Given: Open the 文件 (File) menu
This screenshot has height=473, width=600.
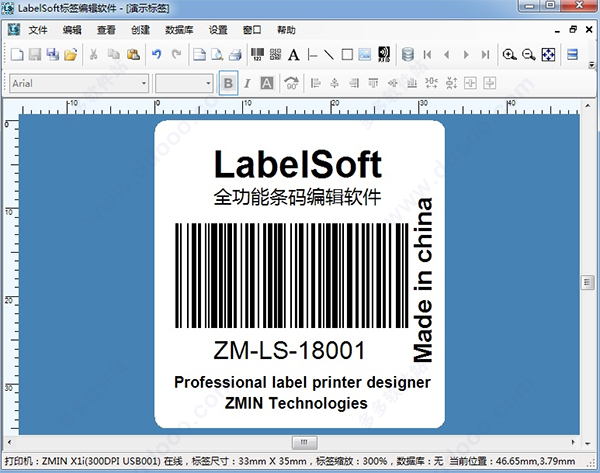Looking at the screenshot, I should pyautogui.click(x=38, y=30).
